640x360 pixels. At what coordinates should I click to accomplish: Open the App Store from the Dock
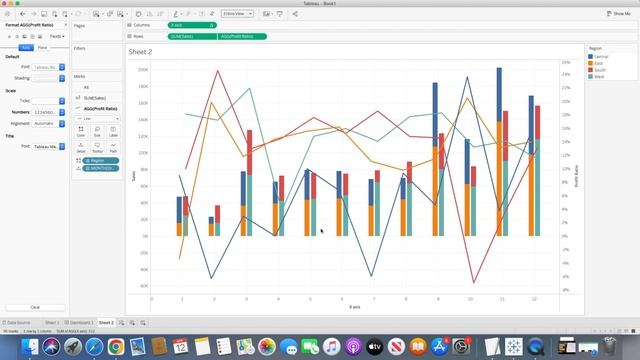click(x=439, y=347)
